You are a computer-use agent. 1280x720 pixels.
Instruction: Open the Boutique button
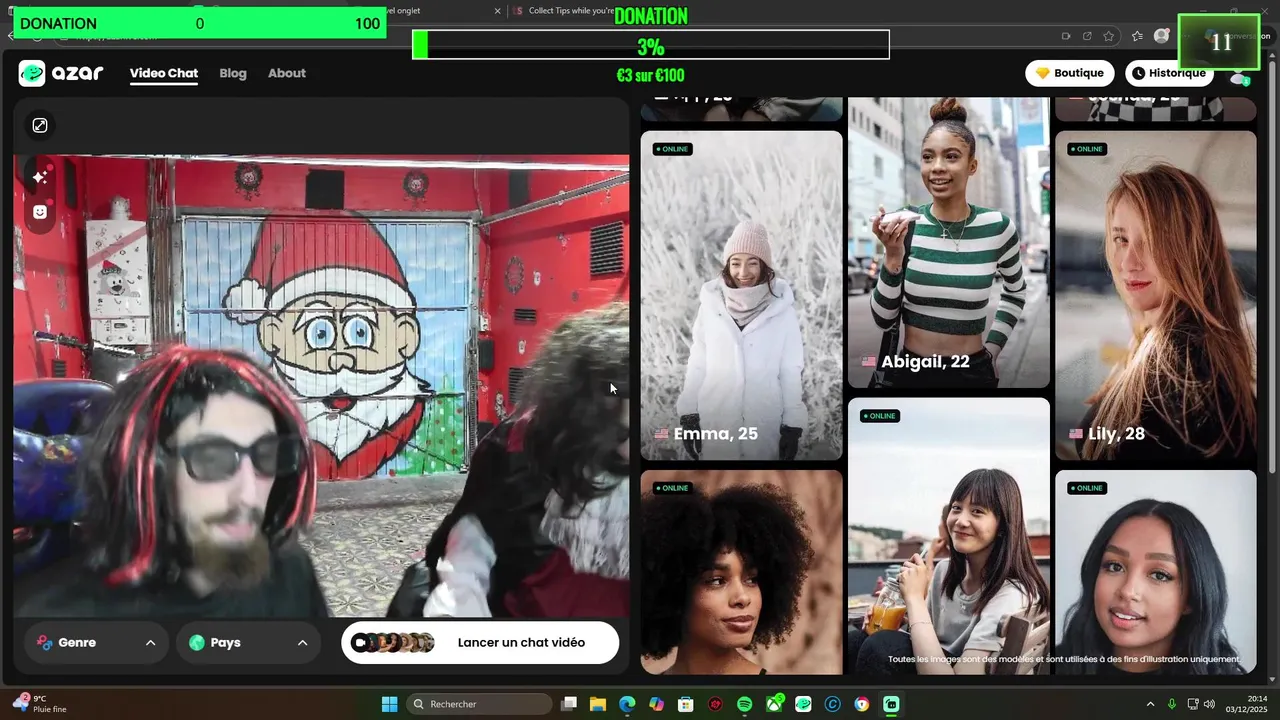click(1070, 73)
